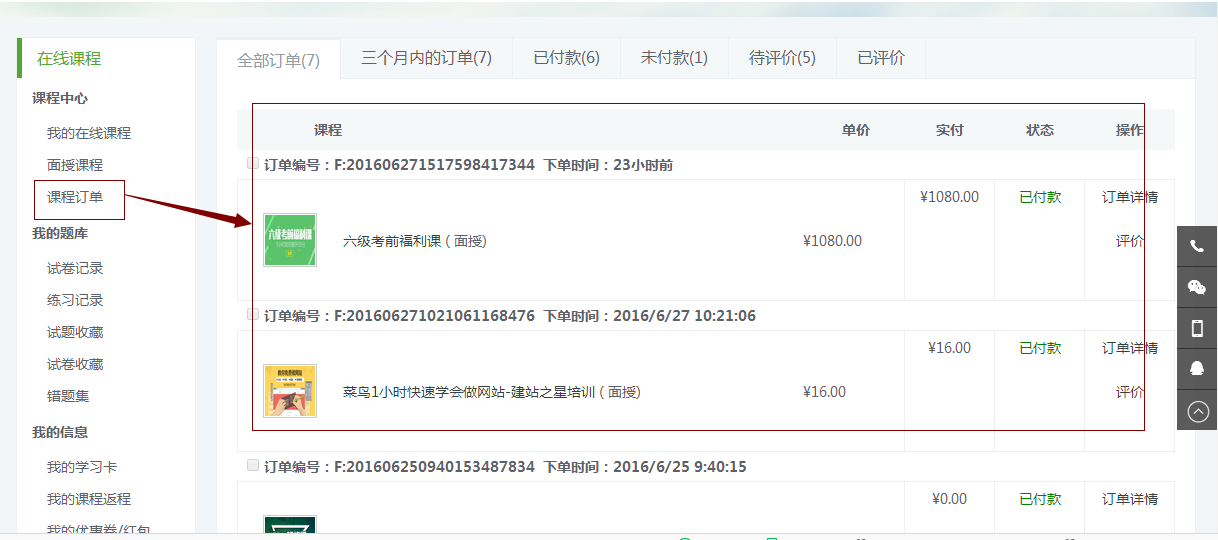Viewport: 1218px width, 540px height.
Task: Click the phone contact icon on right sidebar
Action: (x=1197, y=247)
